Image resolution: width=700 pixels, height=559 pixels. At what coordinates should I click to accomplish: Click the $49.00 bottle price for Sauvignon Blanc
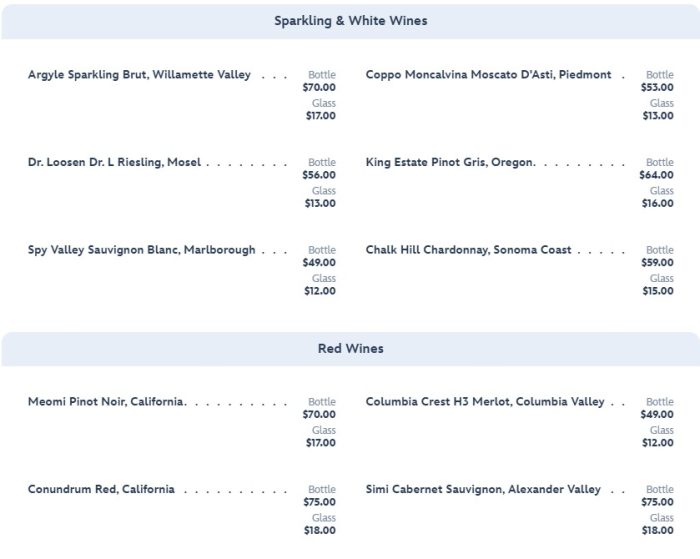[320, 263]
